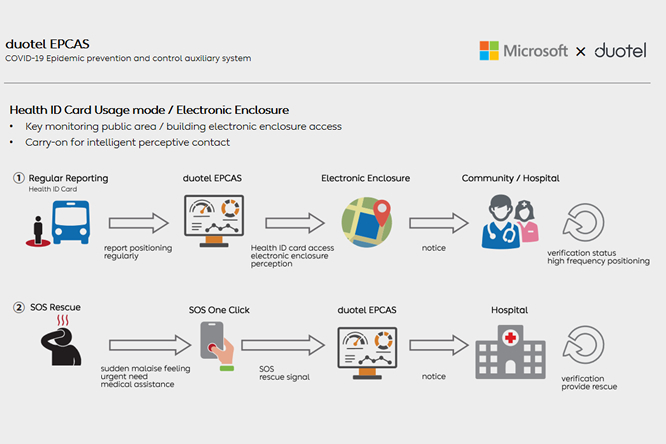Click the dashboard monitor in SOS Rescue row
The width and height of the screenshot is (666, 444).
[367, 353]
